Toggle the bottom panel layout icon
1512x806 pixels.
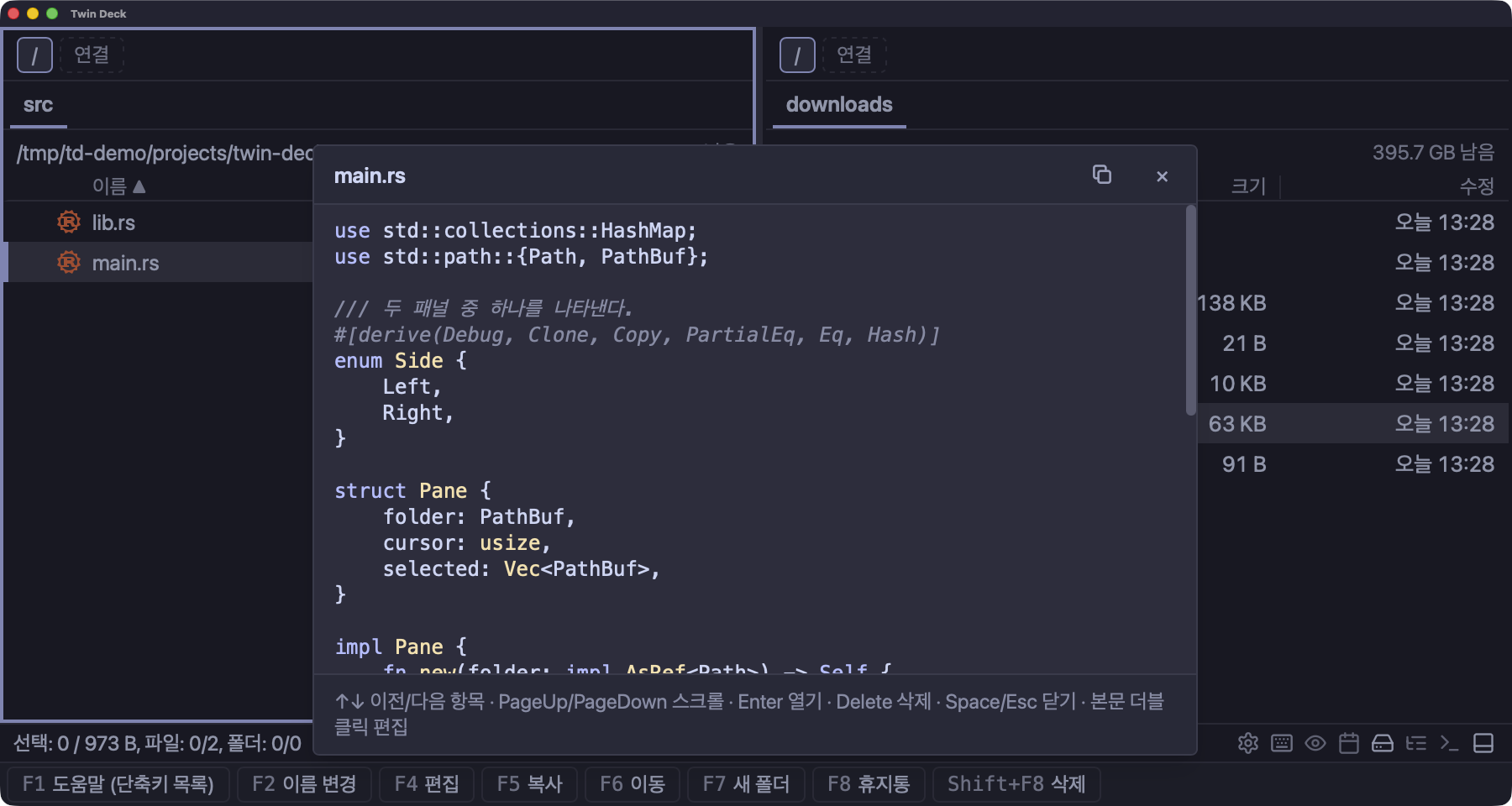point(1483,743)
